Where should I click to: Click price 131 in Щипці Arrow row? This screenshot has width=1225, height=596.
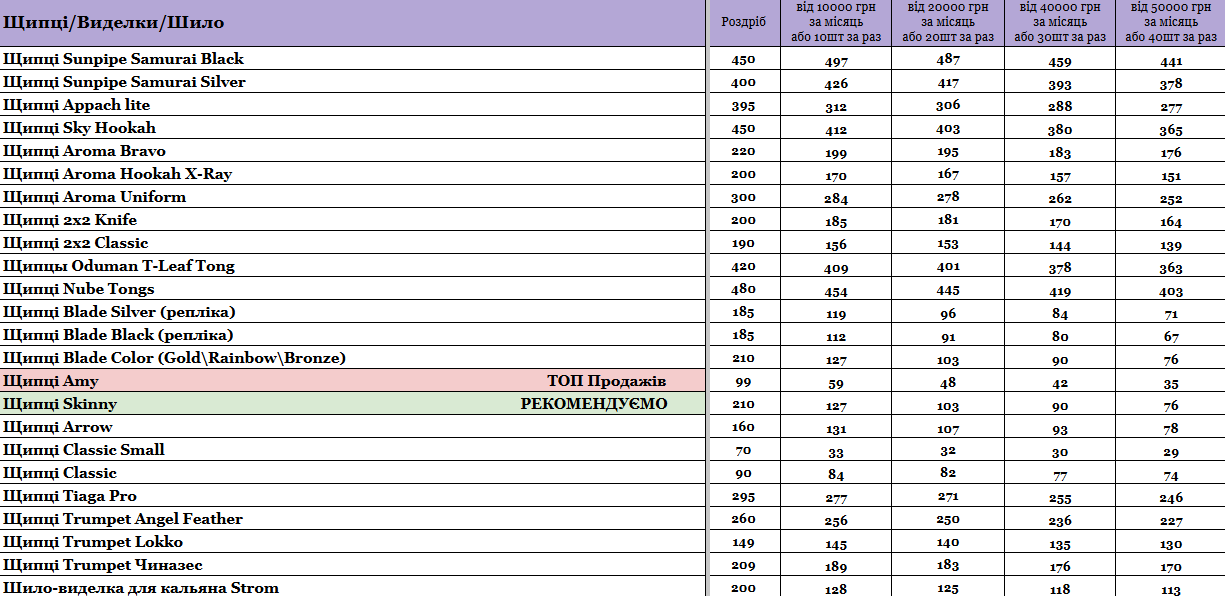(x=836, y=430)
